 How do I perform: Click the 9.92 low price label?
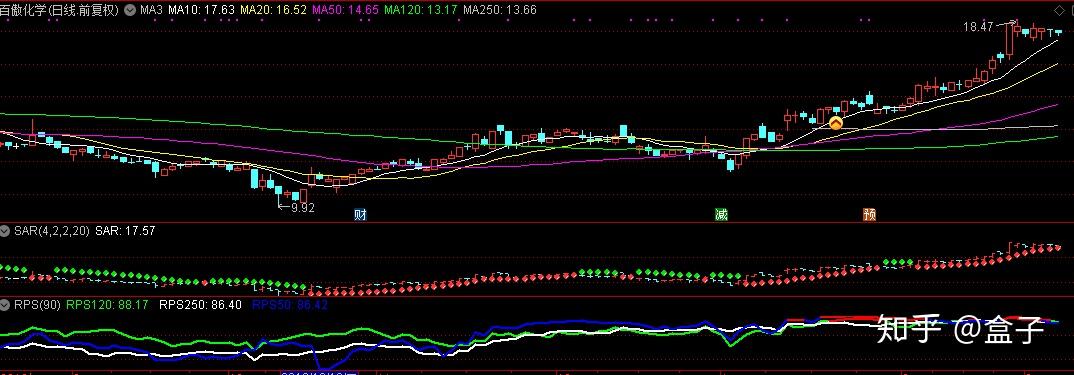click(x=302, y=208)
